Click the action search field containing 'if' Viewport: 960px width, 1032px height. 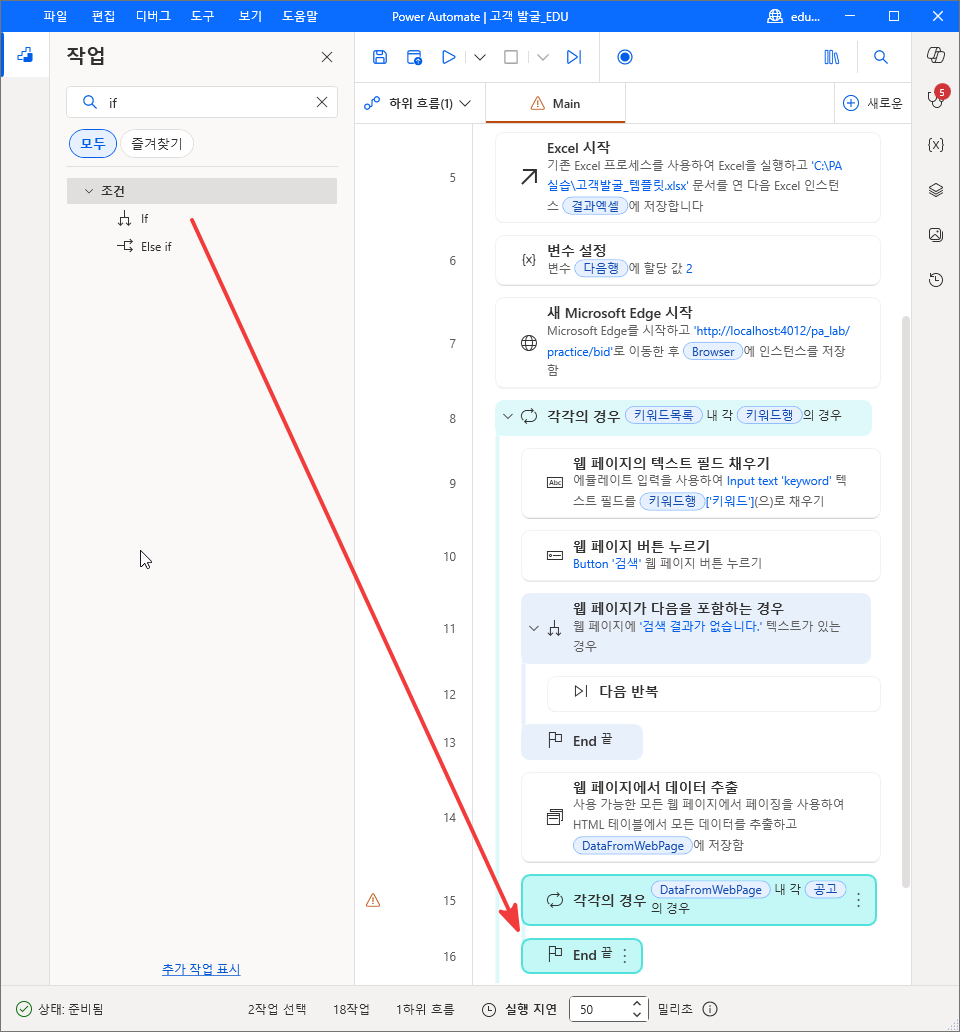pyautogui.click(x=202, y=102)
